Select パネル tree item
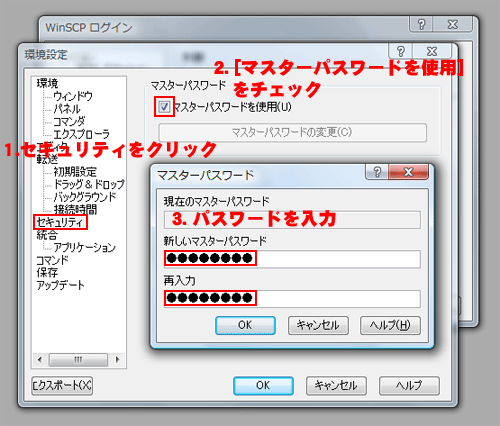Image resolution: width=500 pixels, height=426 pixels. click(67, 109)
